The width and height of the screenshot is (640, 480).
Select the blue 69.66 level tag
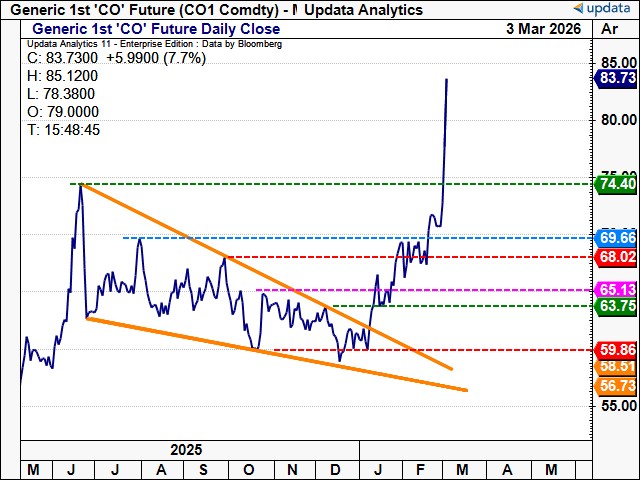[616, 238]
